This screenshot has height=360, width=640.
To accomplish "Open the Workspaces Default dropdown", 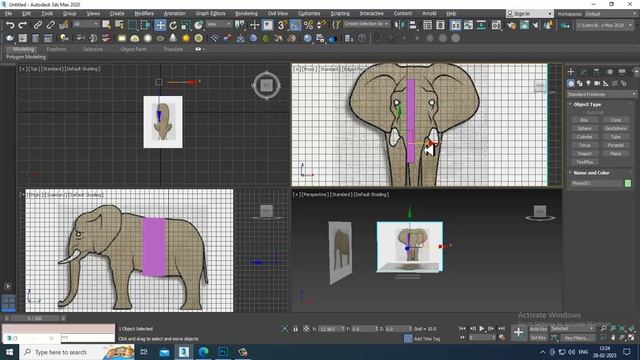I will click(611, 14).
